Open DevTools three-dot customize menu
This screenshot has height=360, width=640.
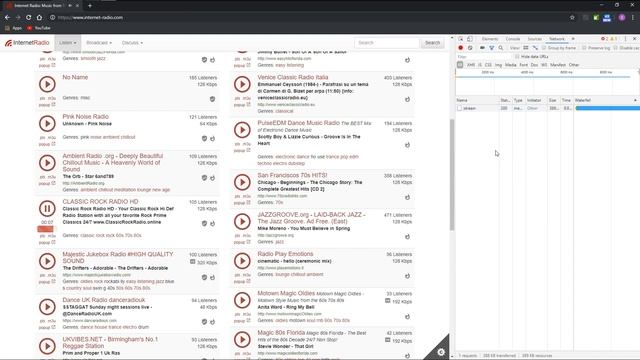tap(625, 39)
